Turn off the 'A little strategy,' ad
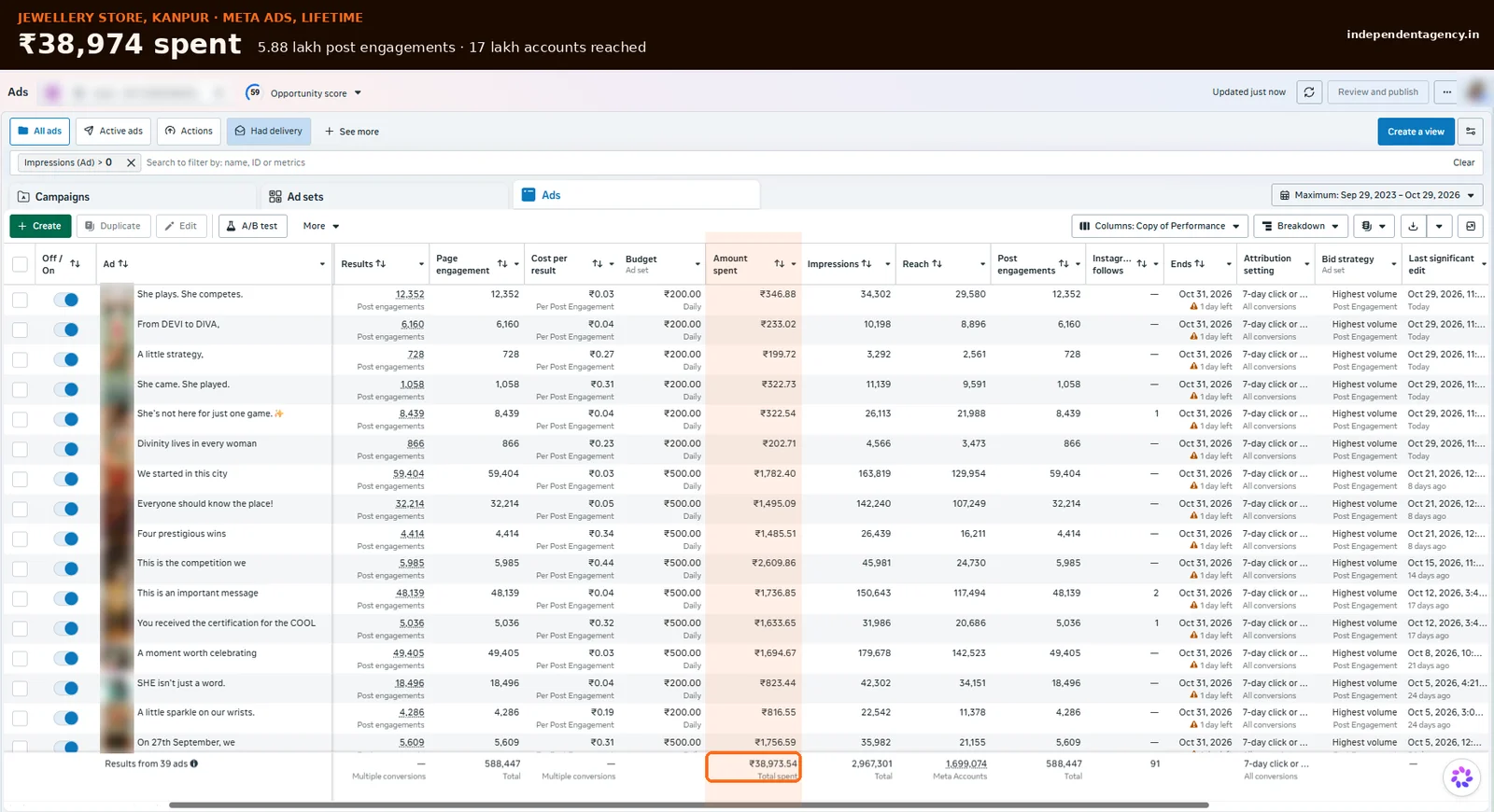 pos(65,359)
